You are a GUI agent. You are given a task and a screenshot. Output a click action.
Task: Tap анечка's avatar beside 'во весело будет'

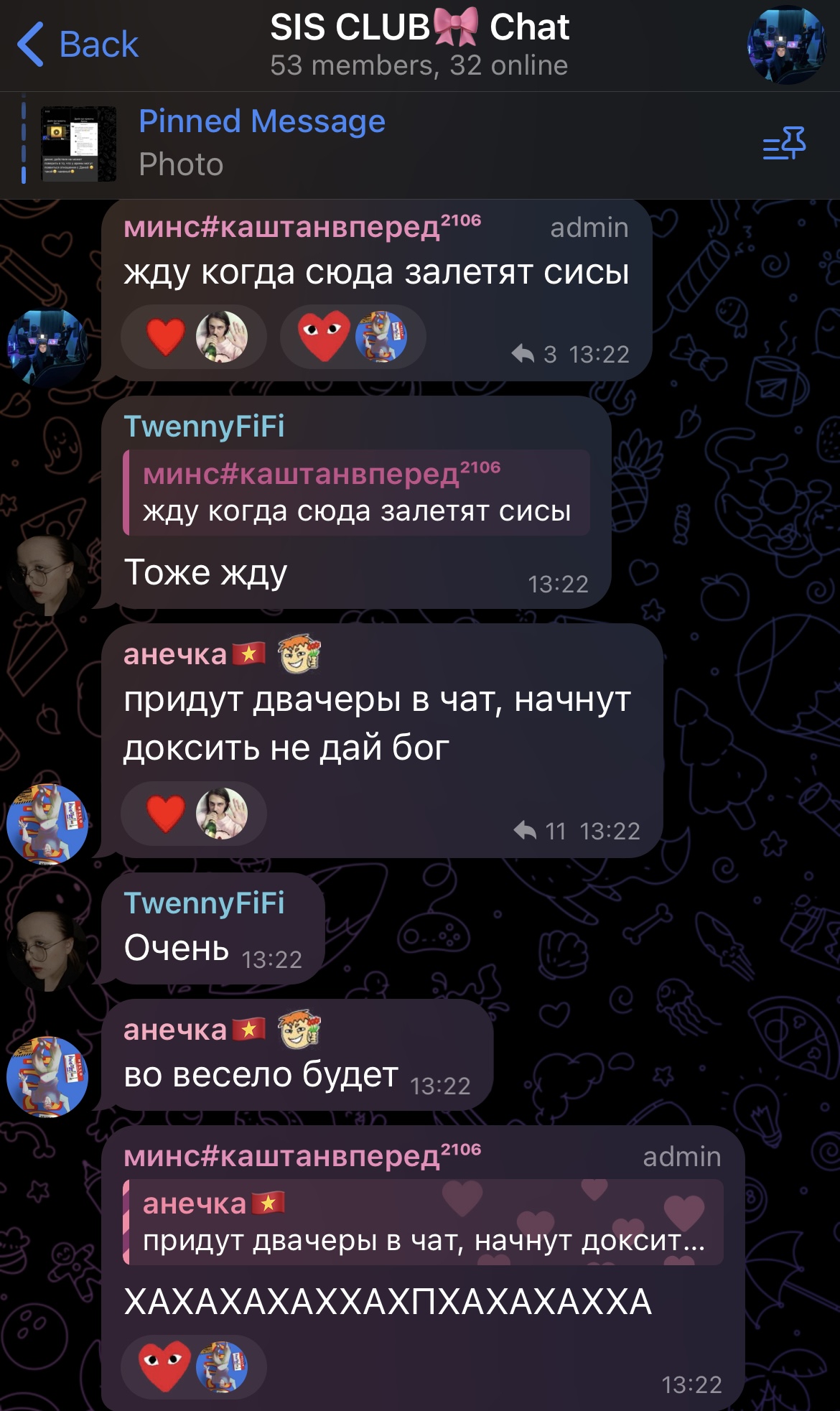47,1076
